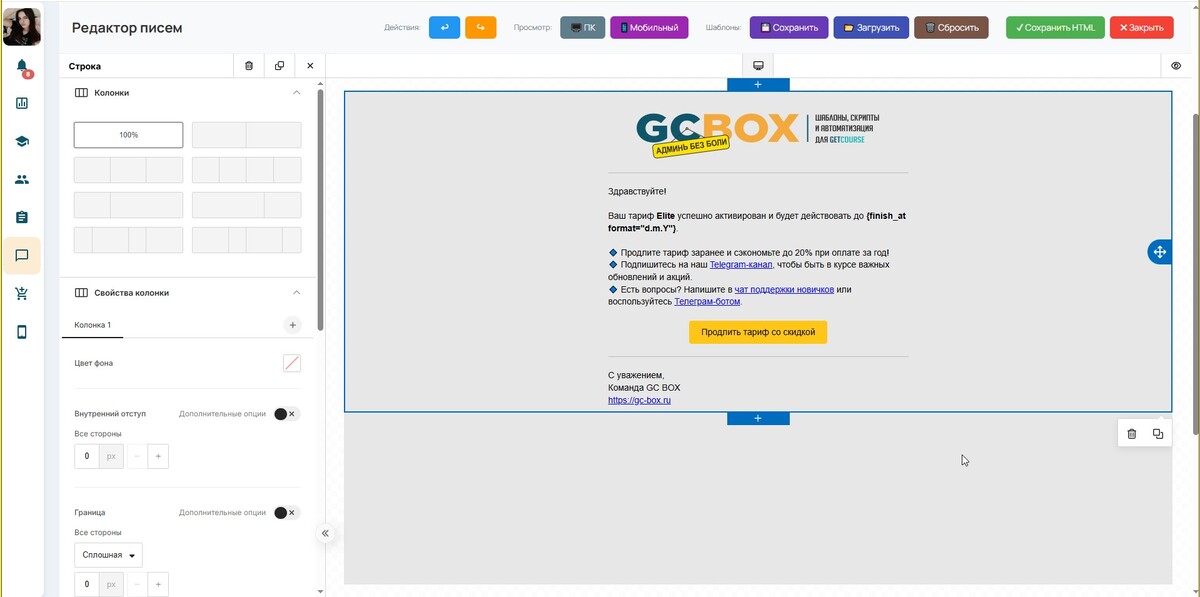
Task: Toggle additional options for Граница
Action: click(x=286, y=513)
